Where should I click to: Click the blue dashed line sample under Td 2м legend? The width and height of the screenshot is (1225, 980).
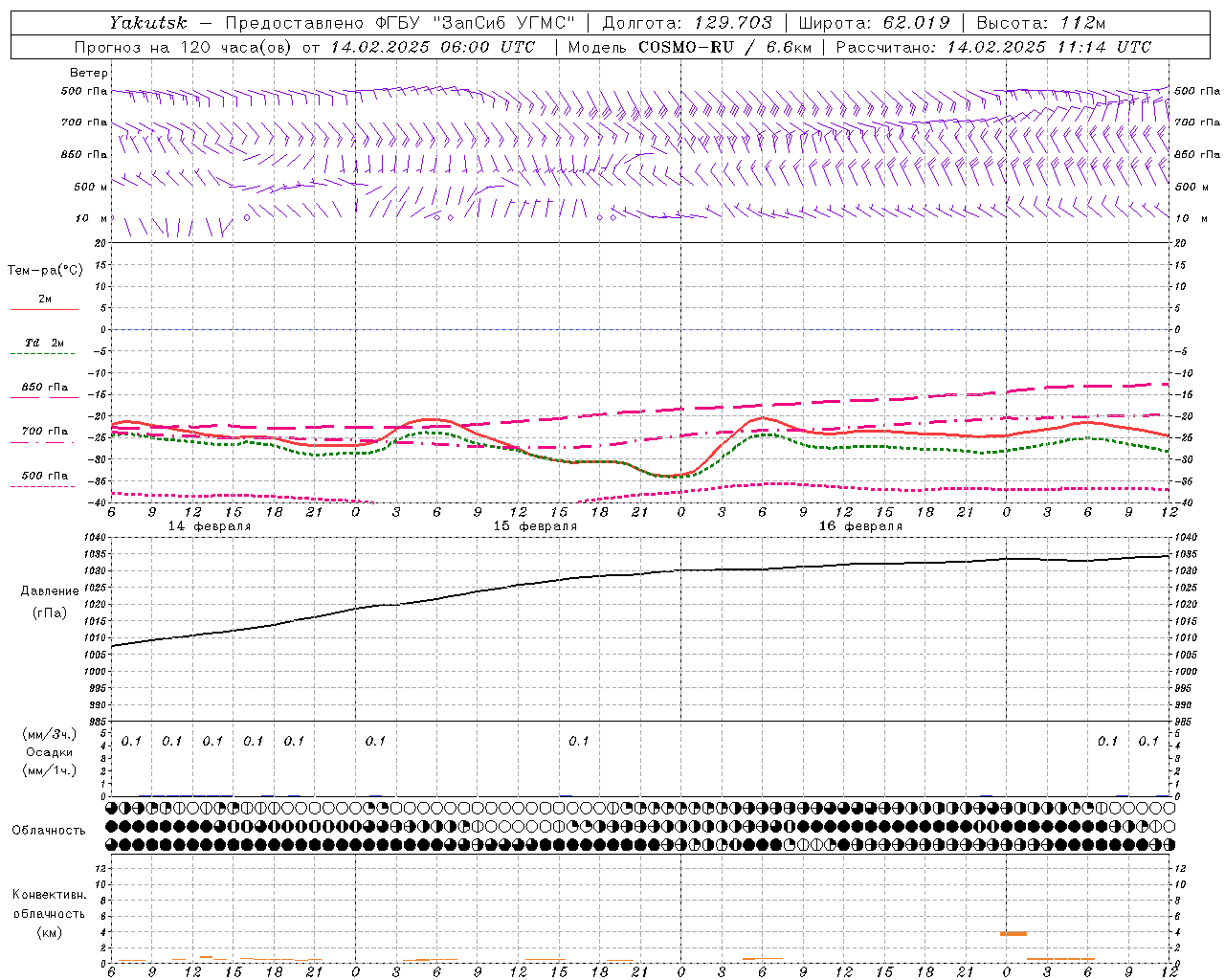43,354
